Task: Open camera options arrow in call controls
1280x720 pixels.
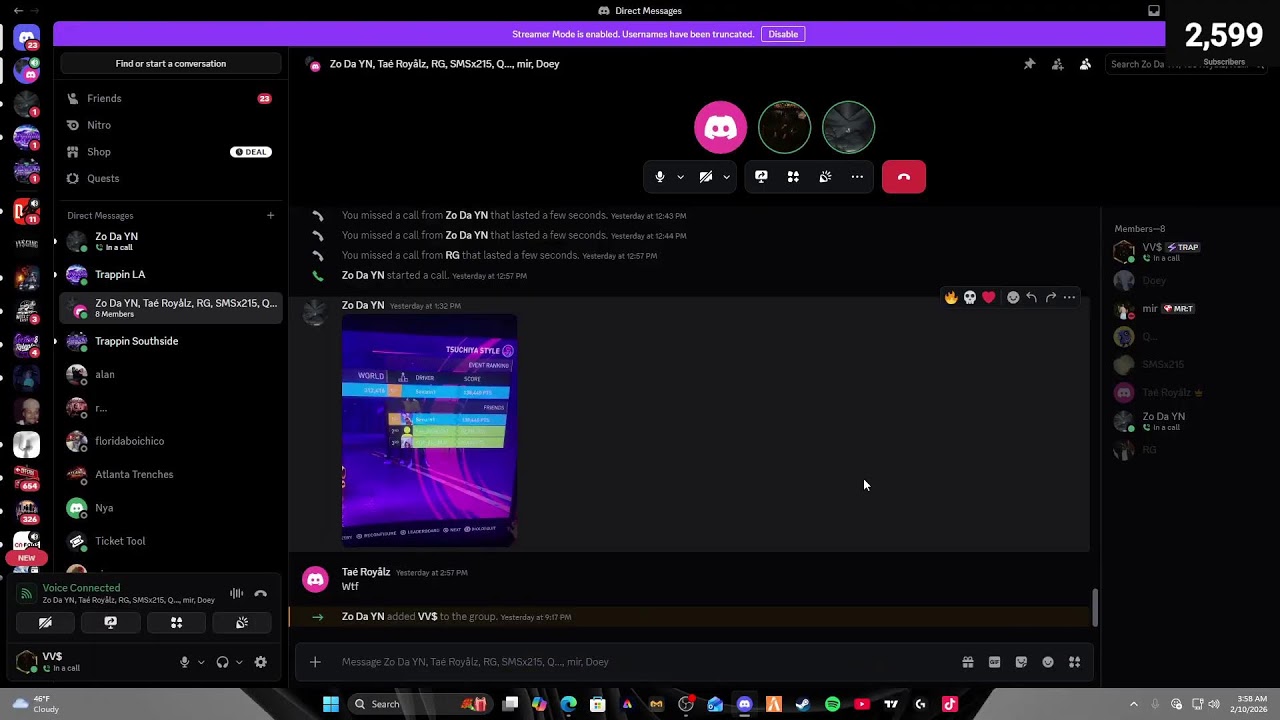Action: [726, 177]
